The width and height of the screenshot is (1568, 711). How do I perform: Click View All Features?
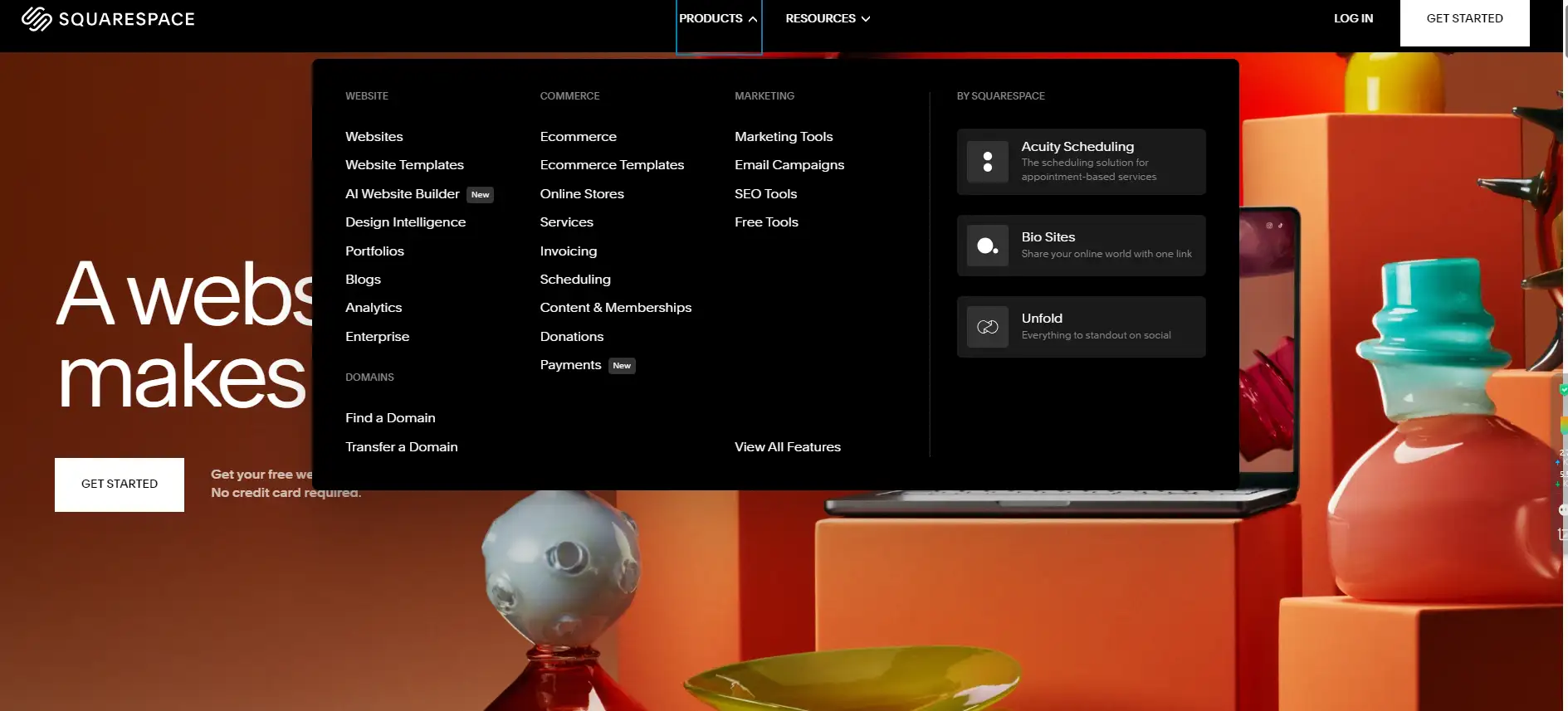(x=788, y=447)
